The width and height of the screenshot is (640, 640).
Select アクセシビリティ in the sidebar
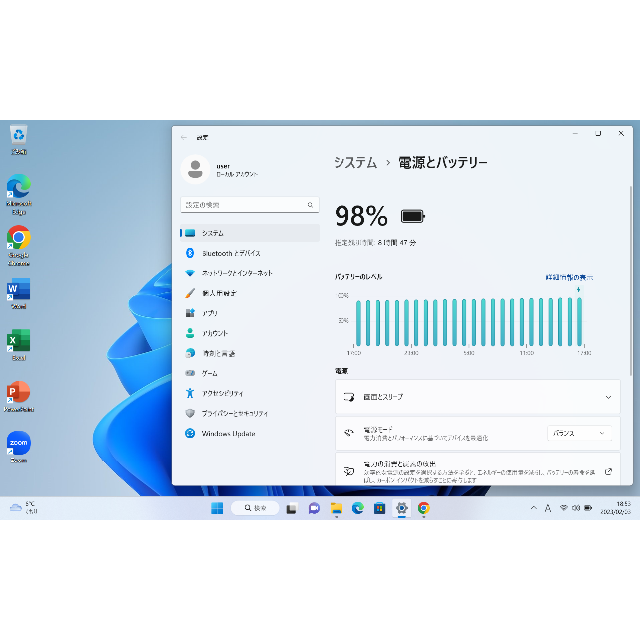250,393
